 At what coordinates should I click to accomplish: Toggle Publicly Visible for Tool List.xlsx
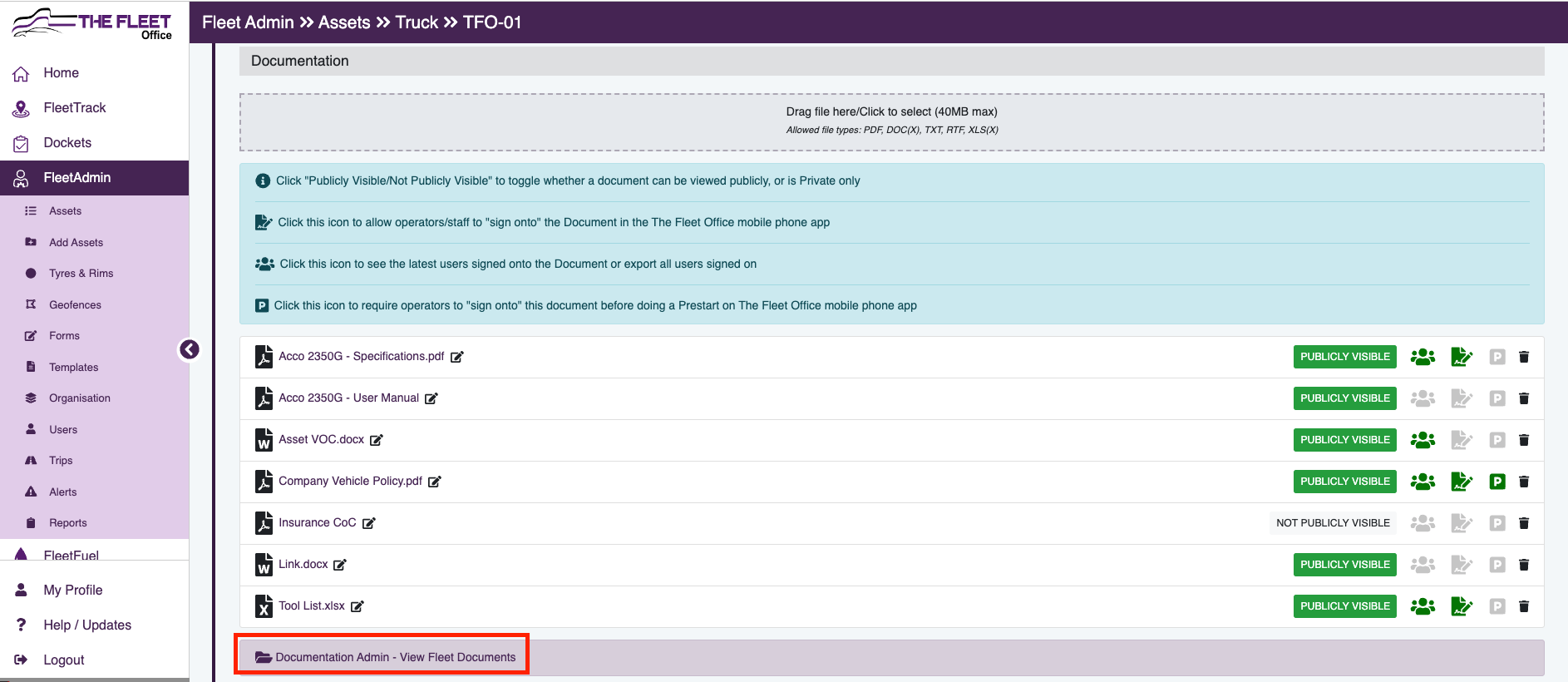pyautogui.click(x=1344, y=606)
